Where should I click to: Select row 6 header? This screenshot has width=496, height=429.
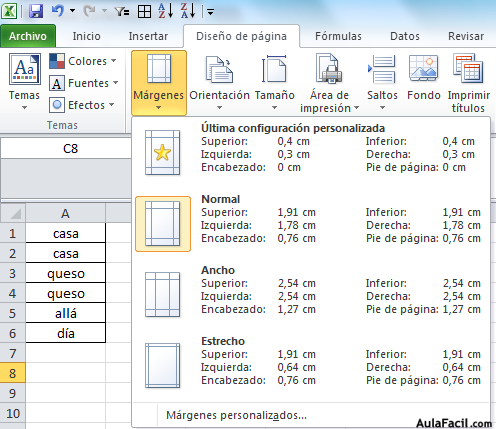13,333
